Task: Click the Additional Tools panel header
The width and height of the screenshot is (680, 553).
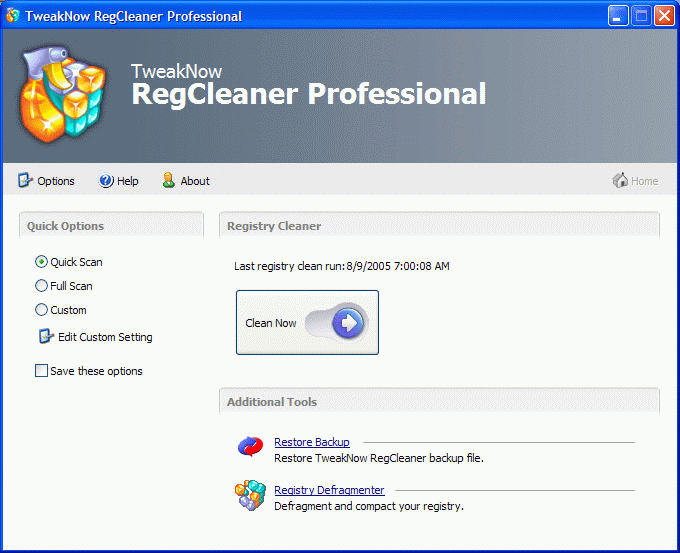Action: point(439,402)
